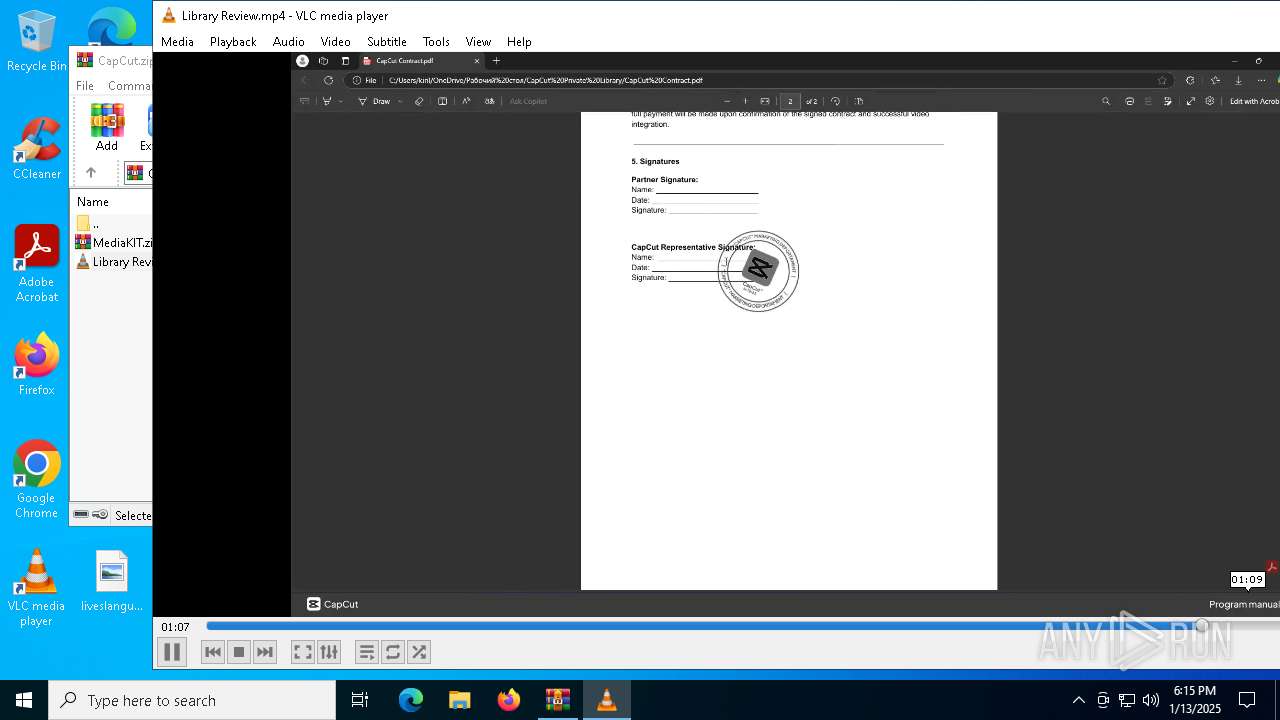Click Ask Copilot in the video PDF toolbar
Viewport: 1280px width, 720px height.
point(528,101)
